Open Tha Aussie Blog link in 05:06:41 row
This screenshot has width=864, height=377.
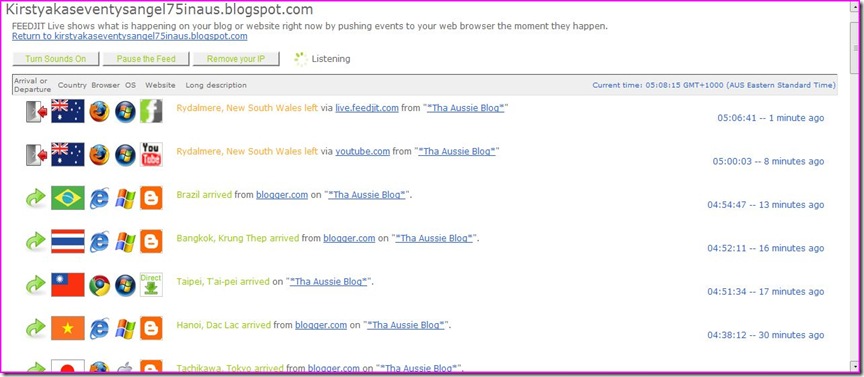466,108
